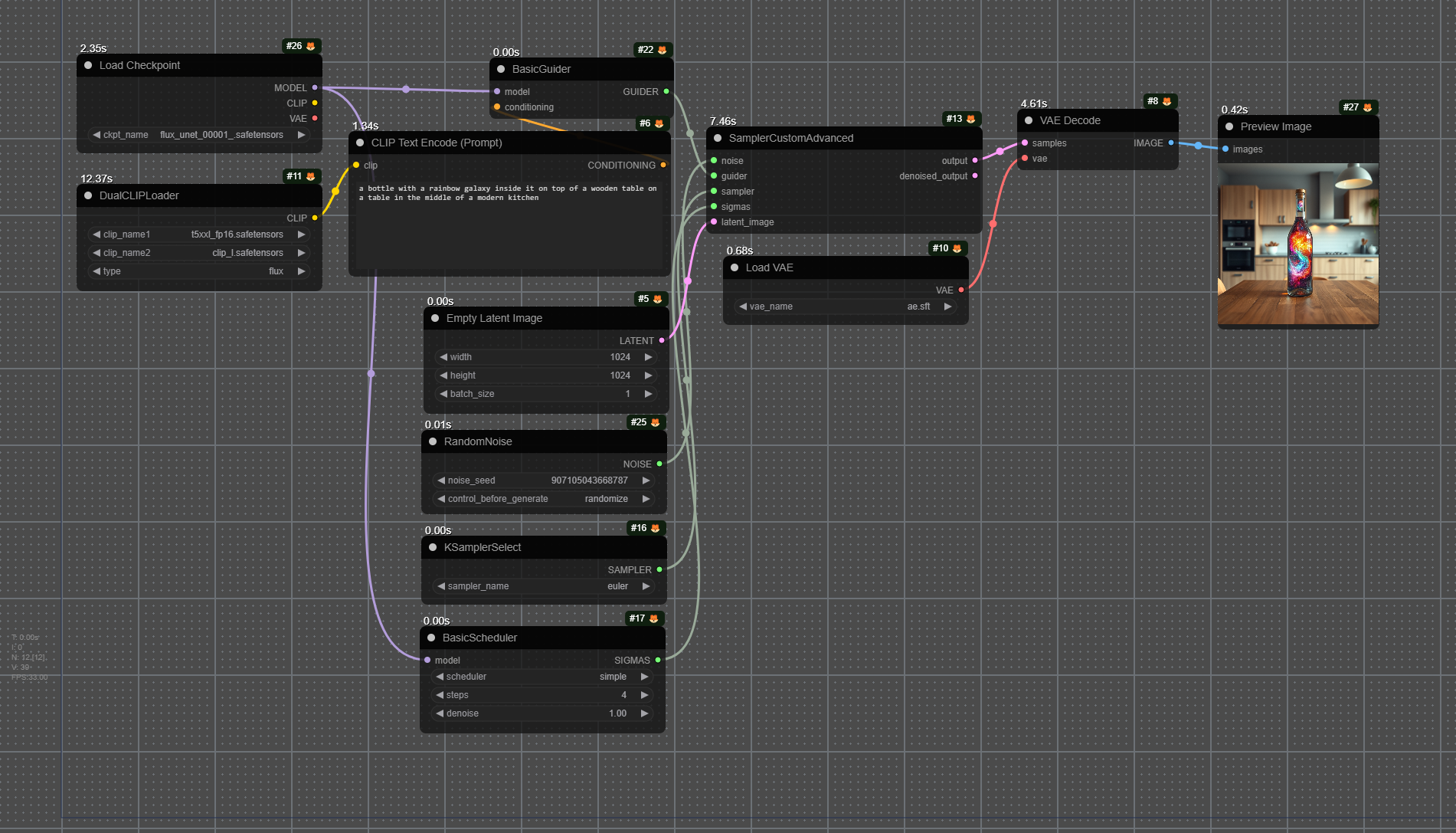Collapse the Load Checkpoint node via its dot
Screen dimensions: 1456x833
88,66
